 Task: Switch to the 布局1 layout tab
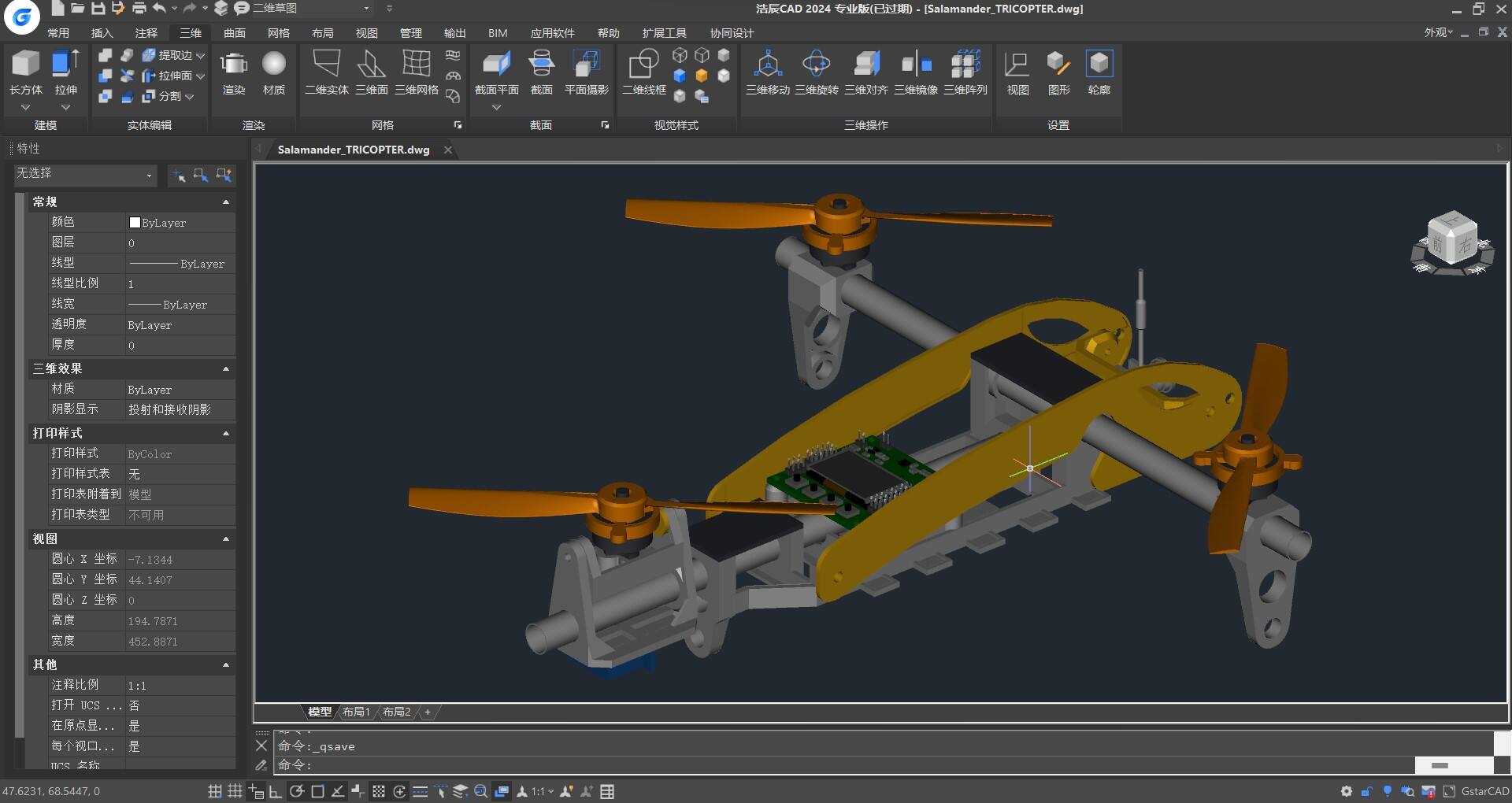pyautogui.click(x=356, y=712)
